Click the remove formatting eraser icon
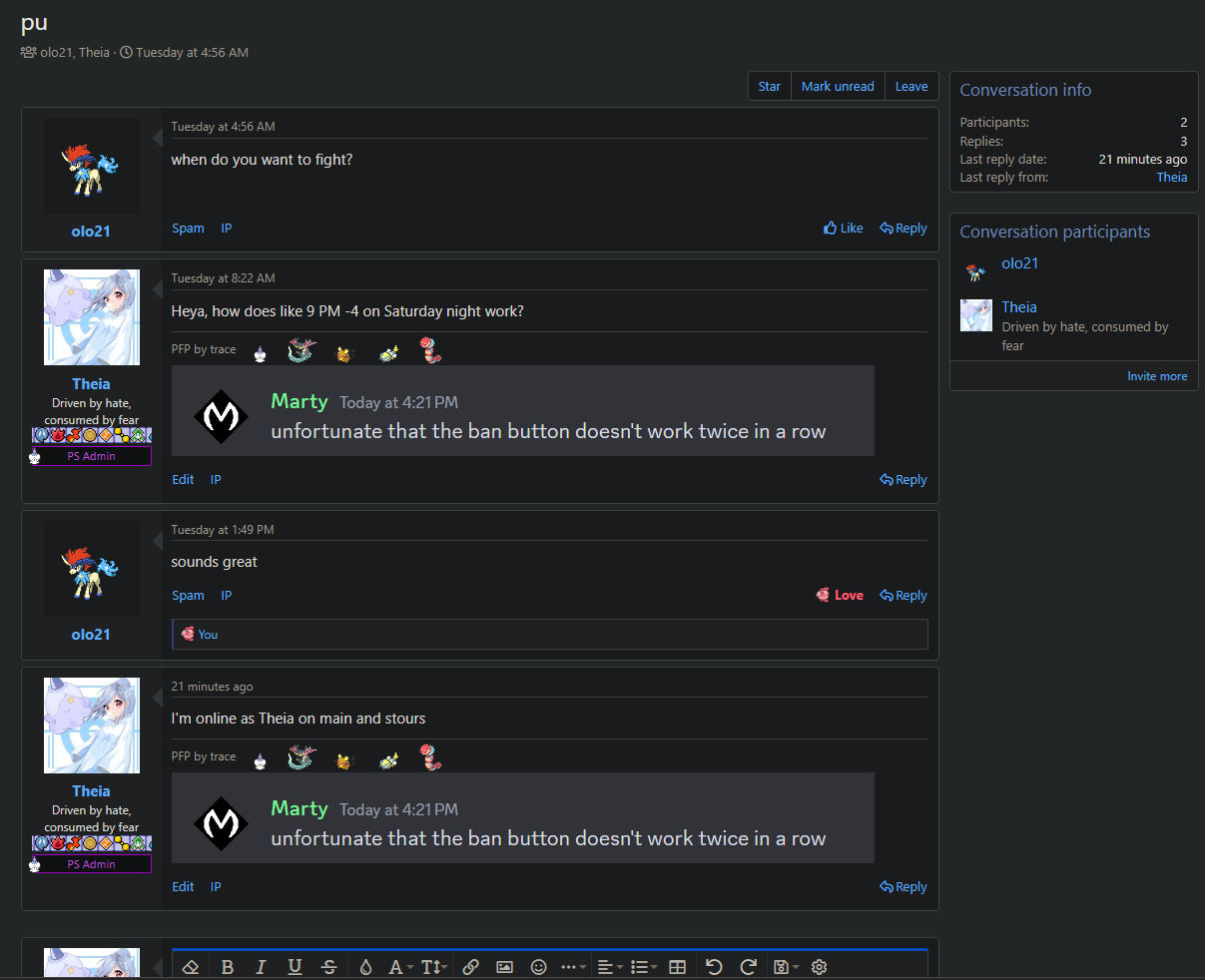 (192, 966)
